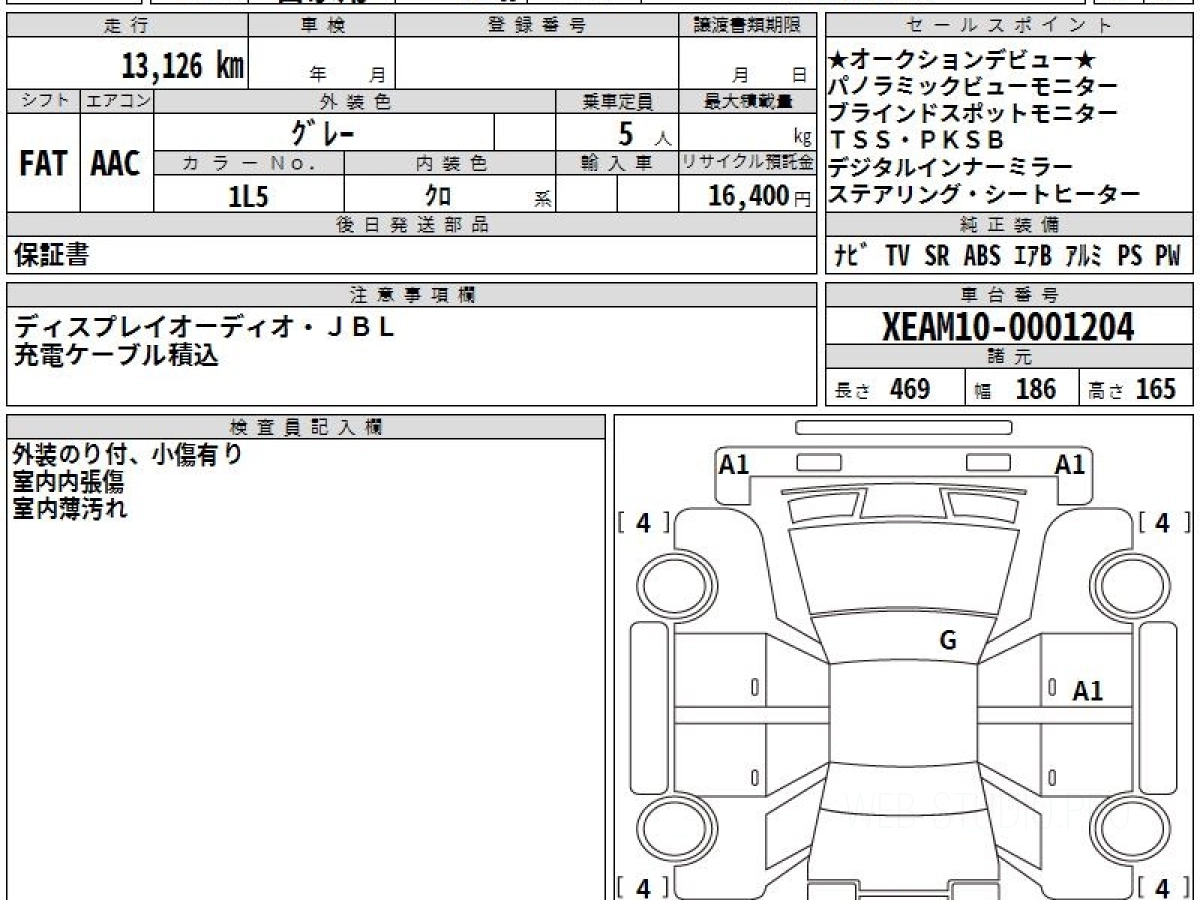This screenshot has width=1200, height=900.
Task: Click the A1 mark at bumper's right corner
Action: click(1070, 464)
